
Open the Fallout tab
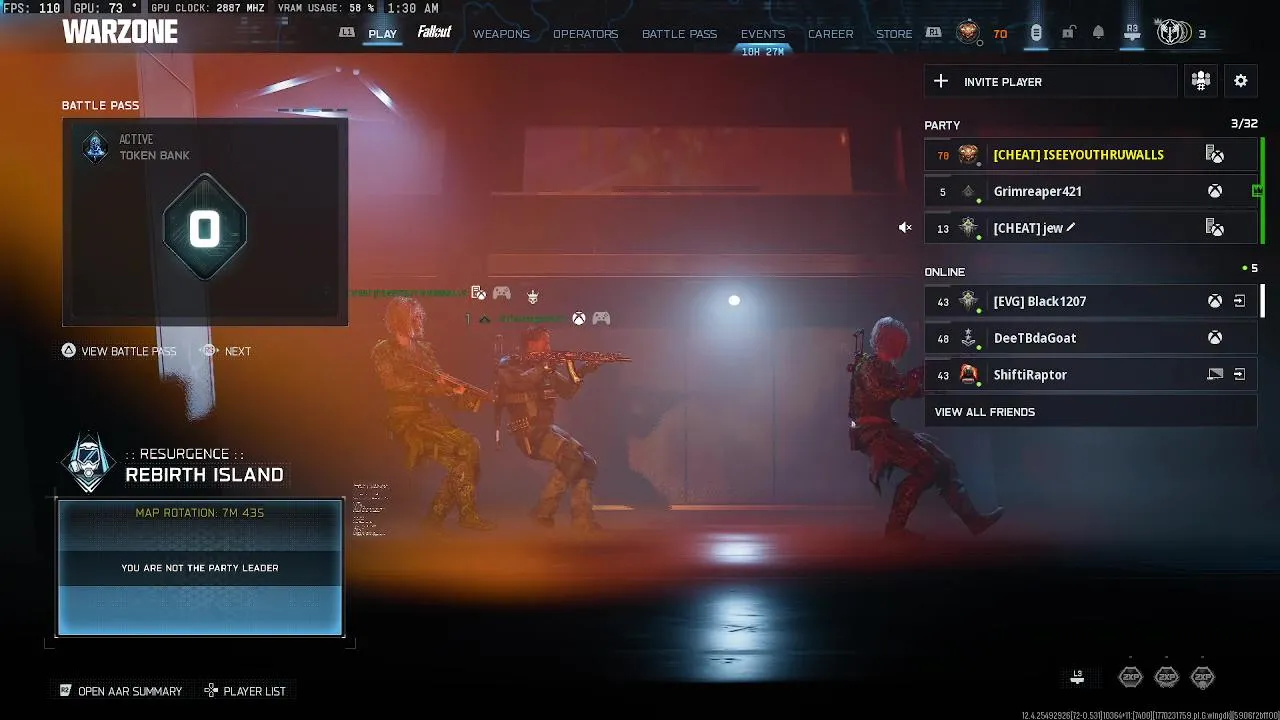click(x=434, y=32)
